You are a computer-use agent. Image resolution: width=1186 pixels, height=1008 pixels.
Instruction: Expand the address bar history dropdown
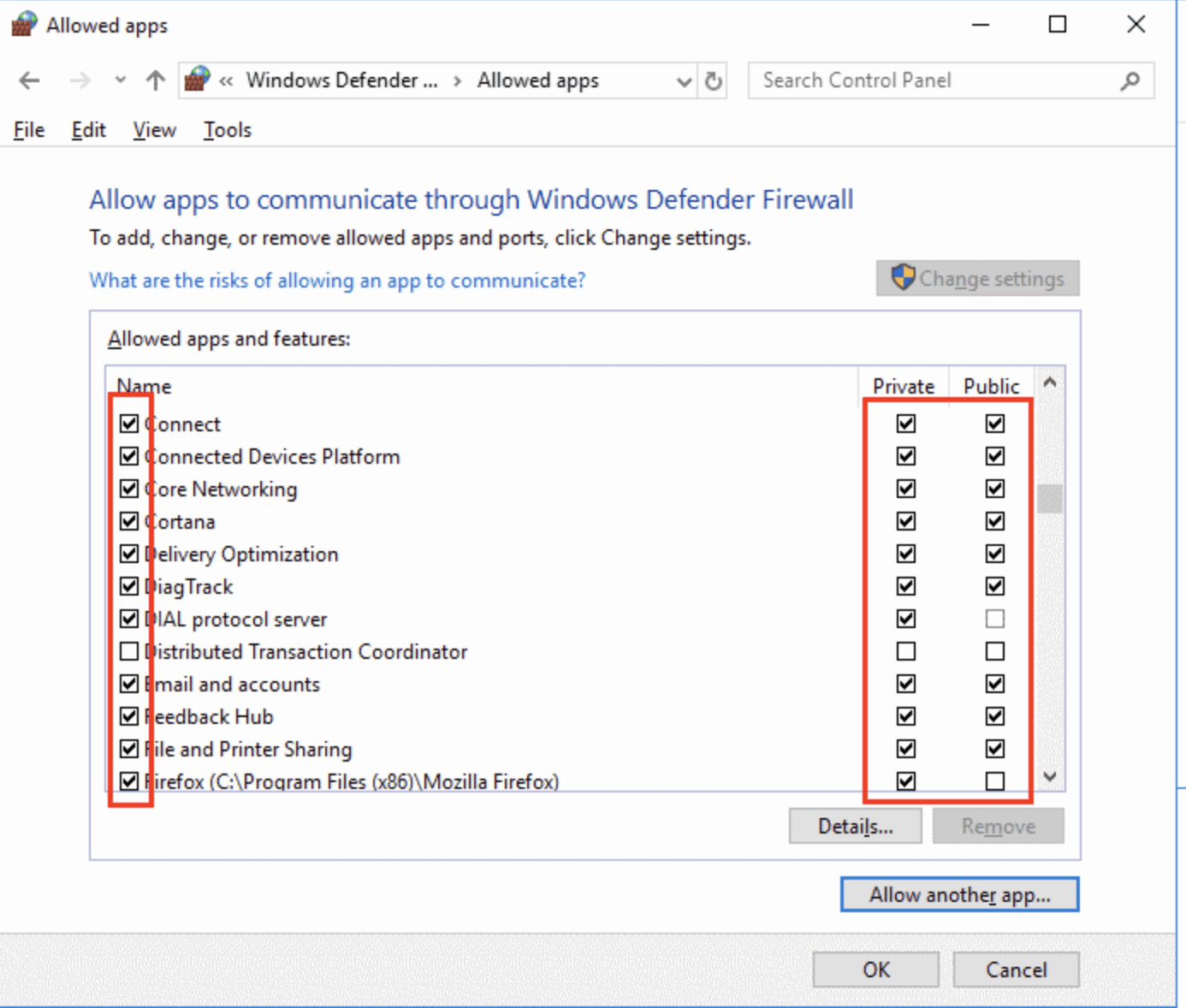[684, 81]
